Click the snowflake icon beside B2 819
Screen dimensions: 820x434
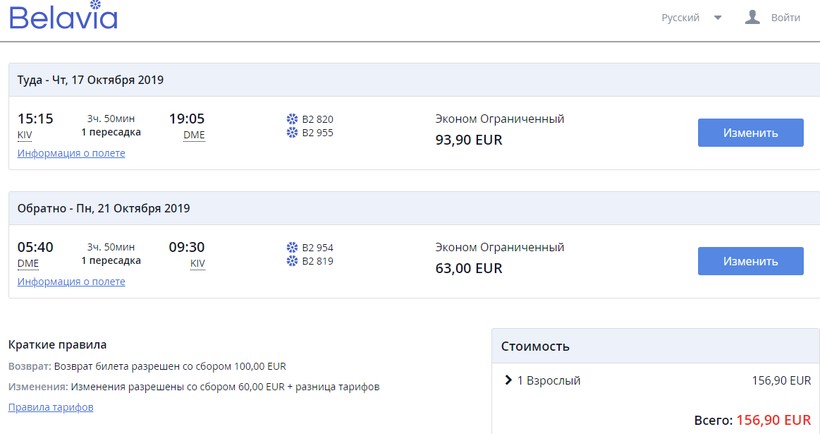coord(292,261)
